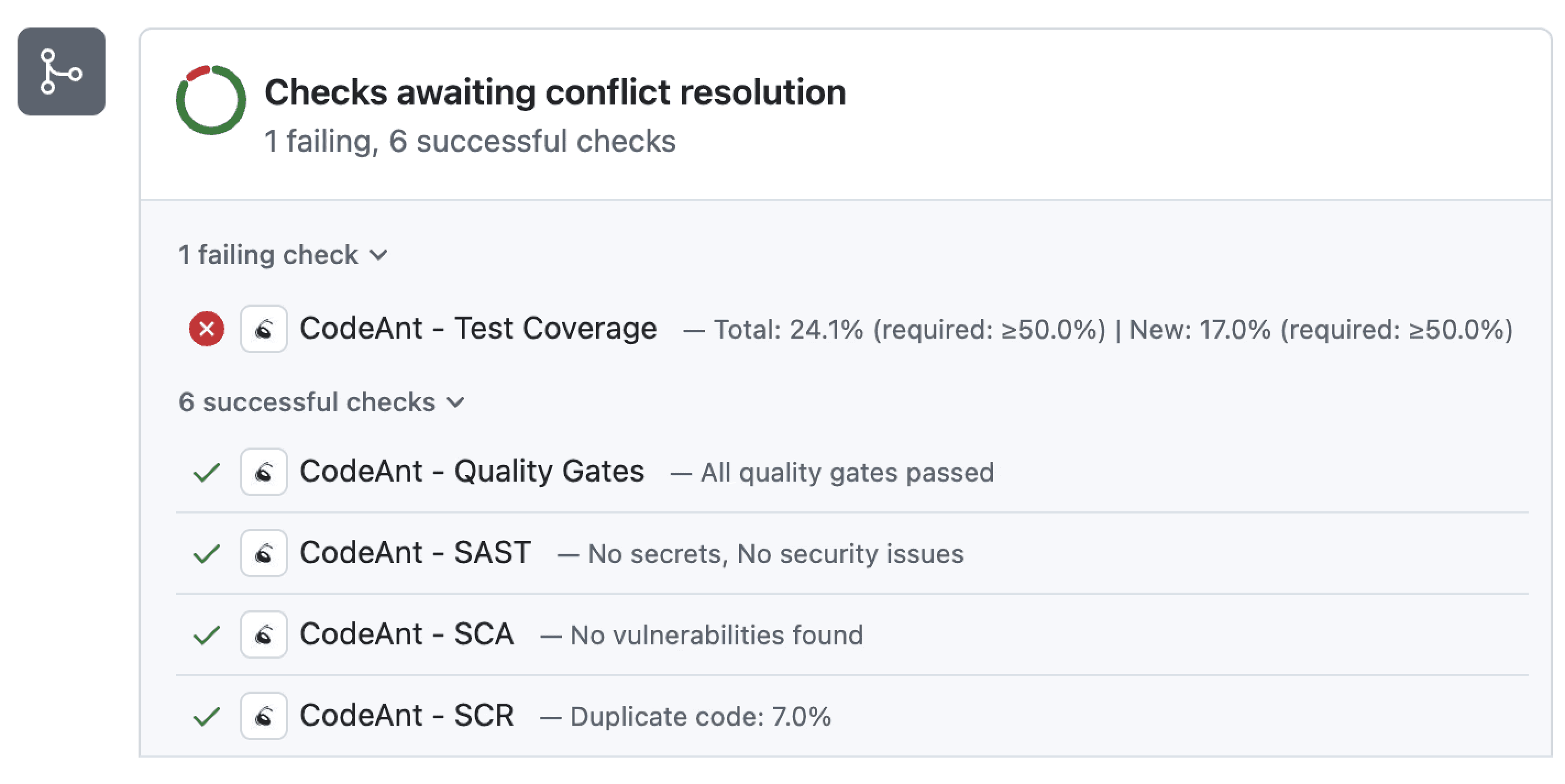This screenshot has width=1565, height=784.
Task: Select the CodeAnt - SAST check row
Action: pyautogui.click(x=415, y=552)
